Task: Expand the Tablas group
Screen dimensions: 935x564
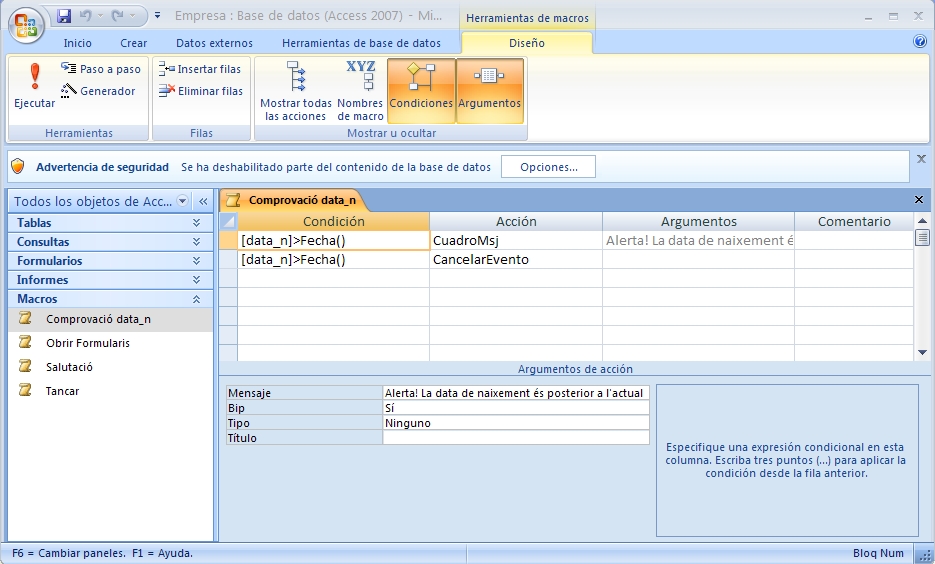Action: point(196,223)
